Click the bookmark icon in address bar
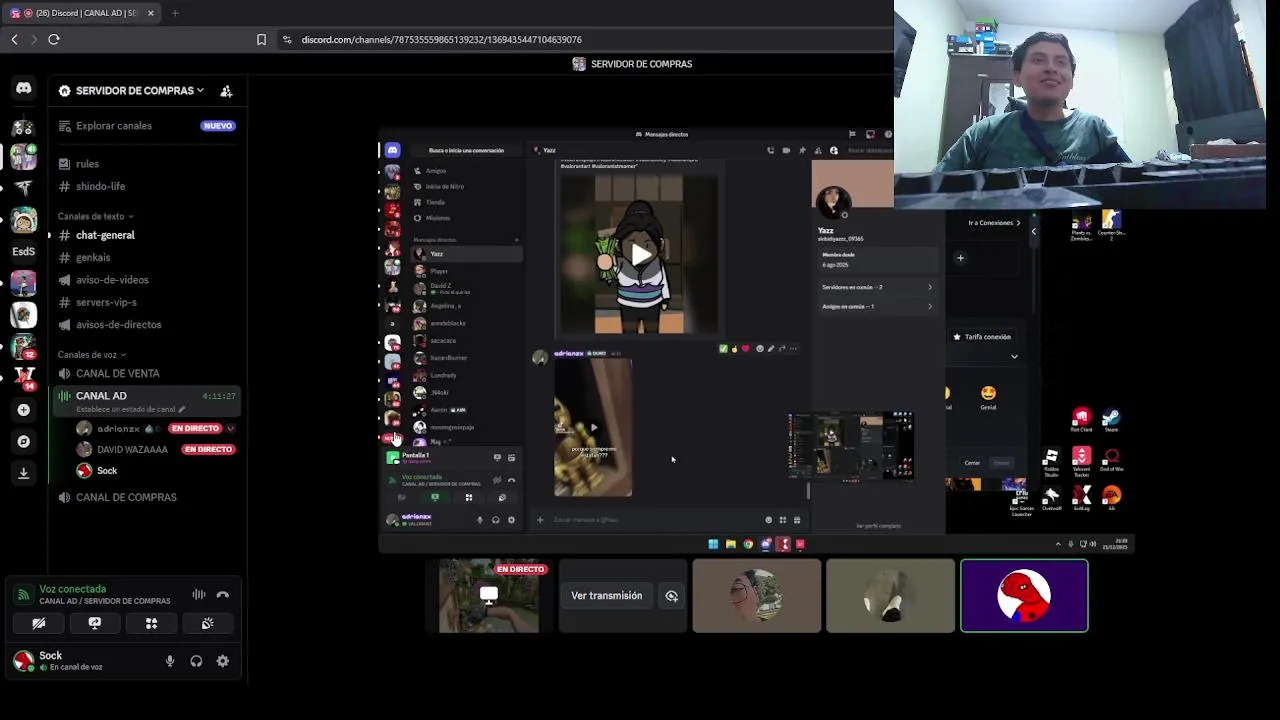This screenshot has width=1280, height=720. pos(261,39)
